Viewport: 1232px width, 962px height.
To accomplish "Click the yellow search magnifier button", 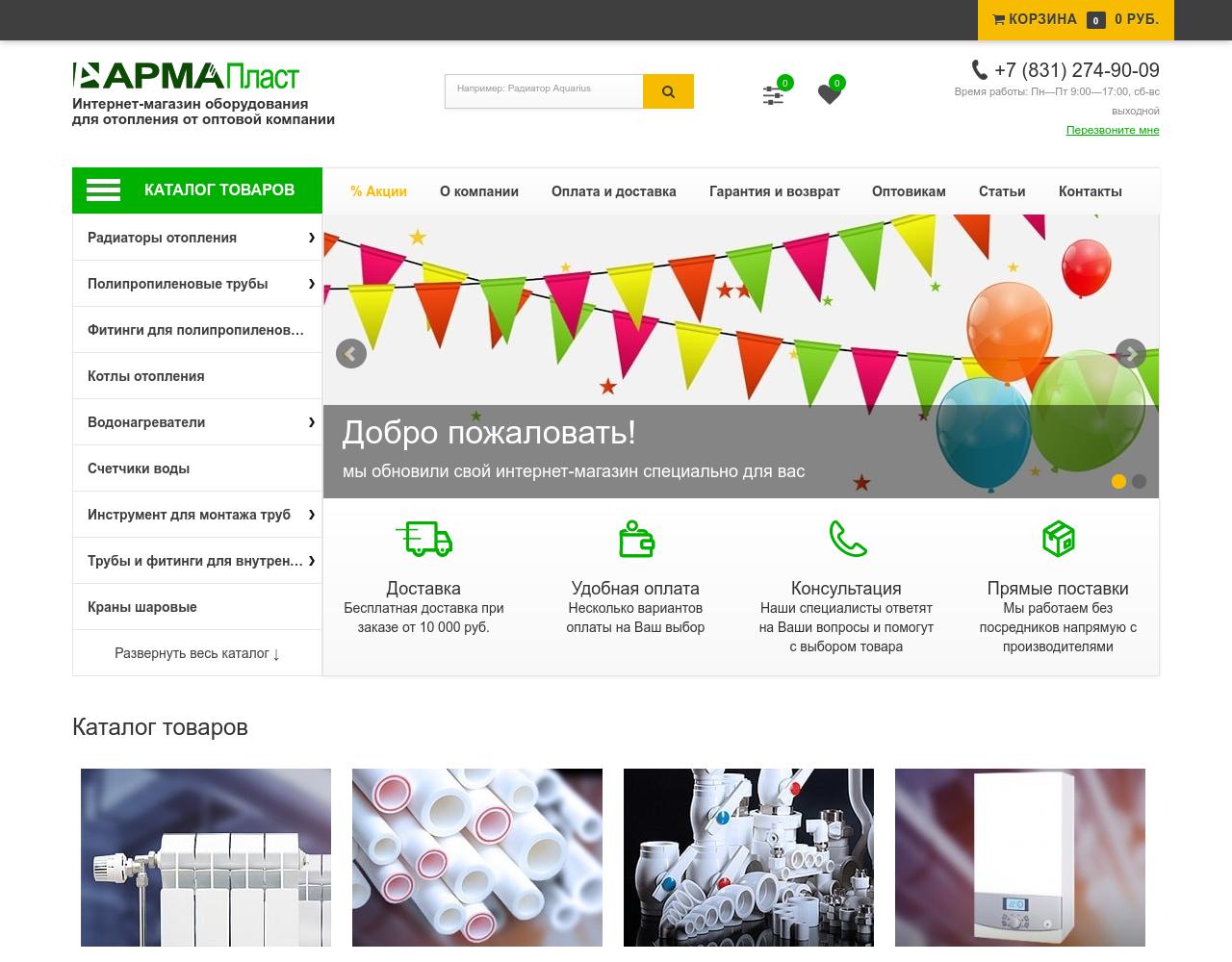I will pyautogui.click(x=668, y=91).
